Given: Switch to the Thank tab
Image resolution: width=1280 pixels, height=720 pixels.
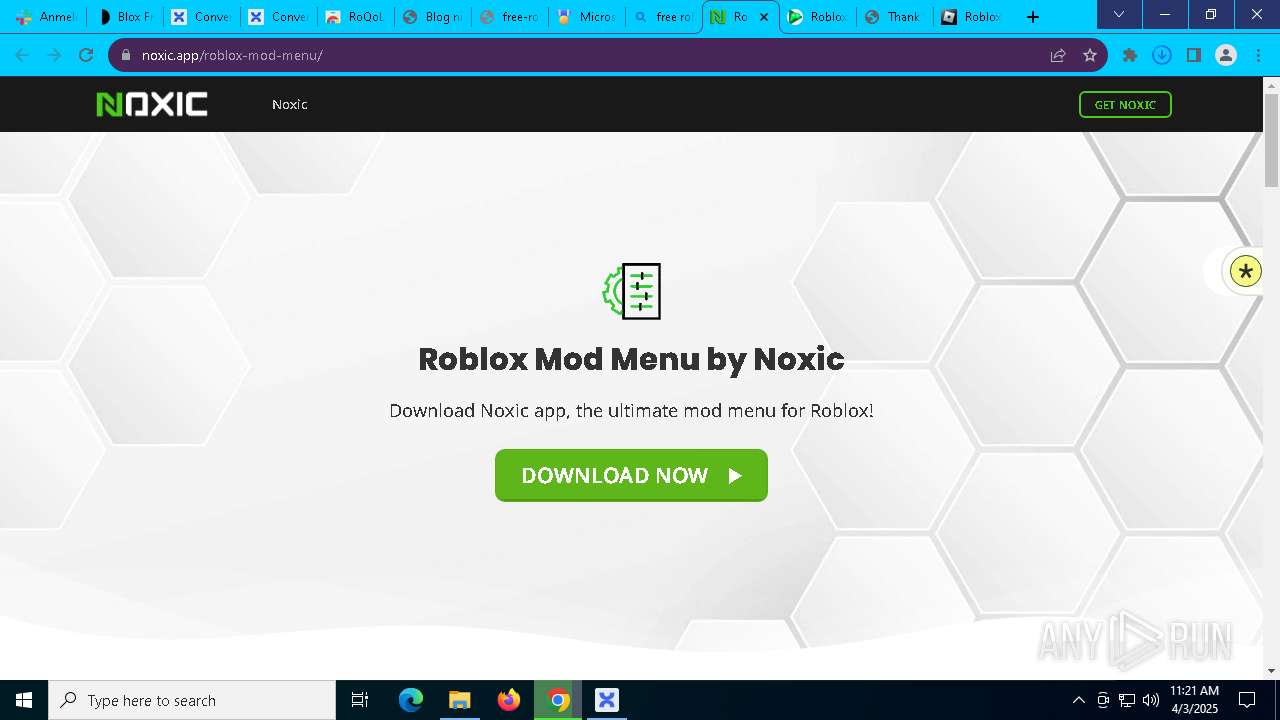Looking at the screenshot, I should coord(894,16).
